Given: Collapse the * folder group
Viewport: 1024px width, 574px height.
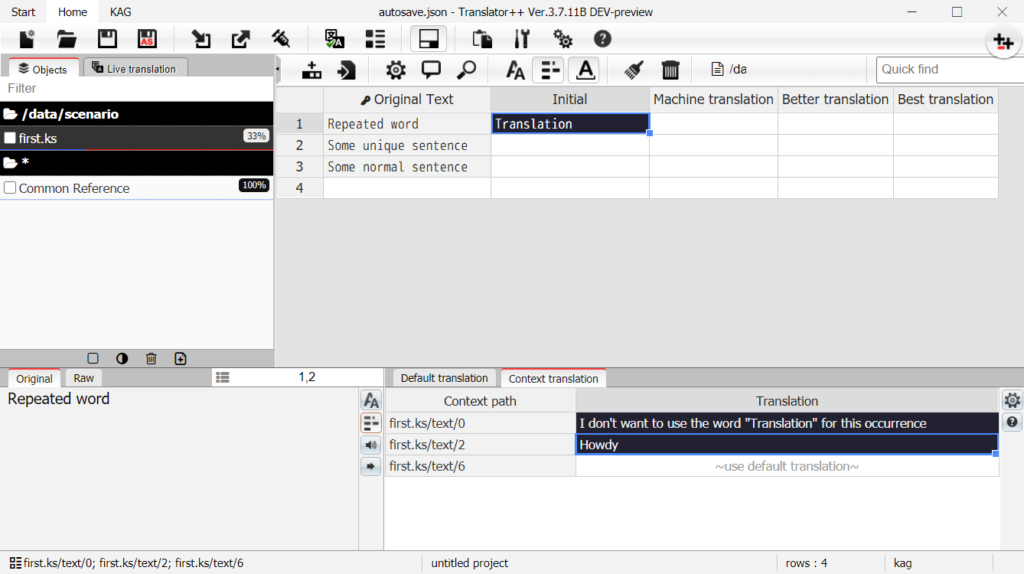Looking at the screenshot, I should coord(10,163).
